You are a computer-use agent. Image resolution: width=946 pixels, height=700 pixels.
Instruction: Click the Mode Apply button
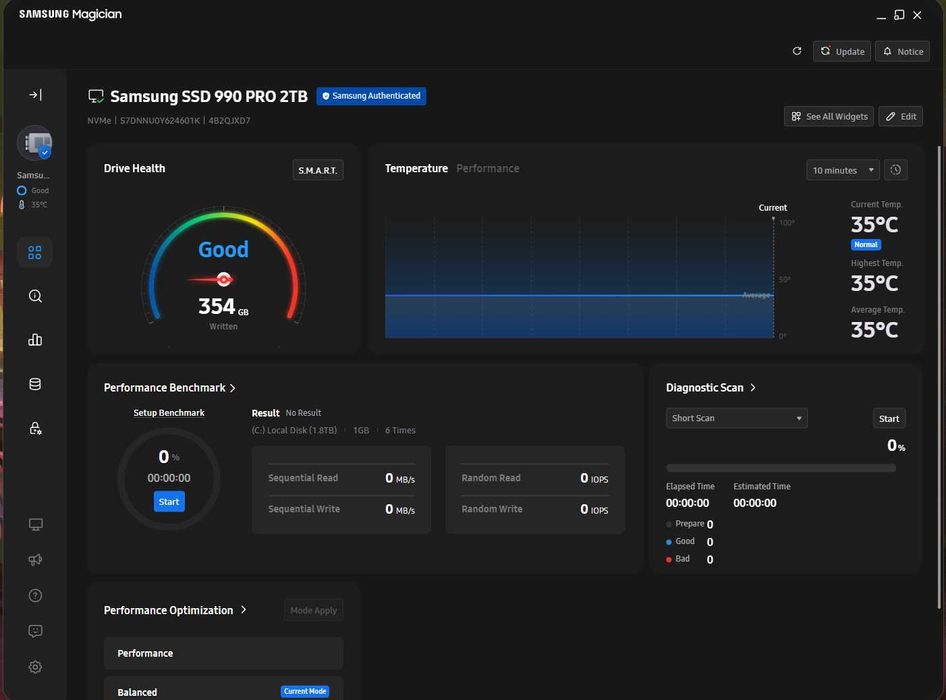pos(313,610)
